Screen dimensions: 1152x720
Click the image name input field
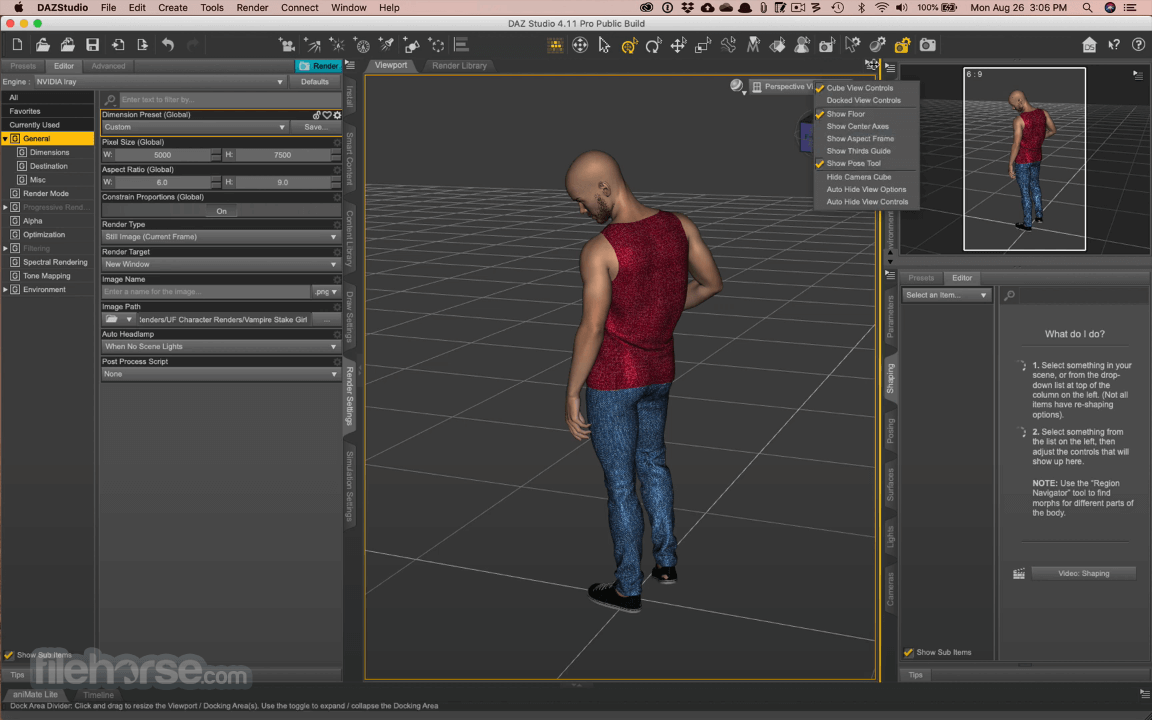point(205,291)
